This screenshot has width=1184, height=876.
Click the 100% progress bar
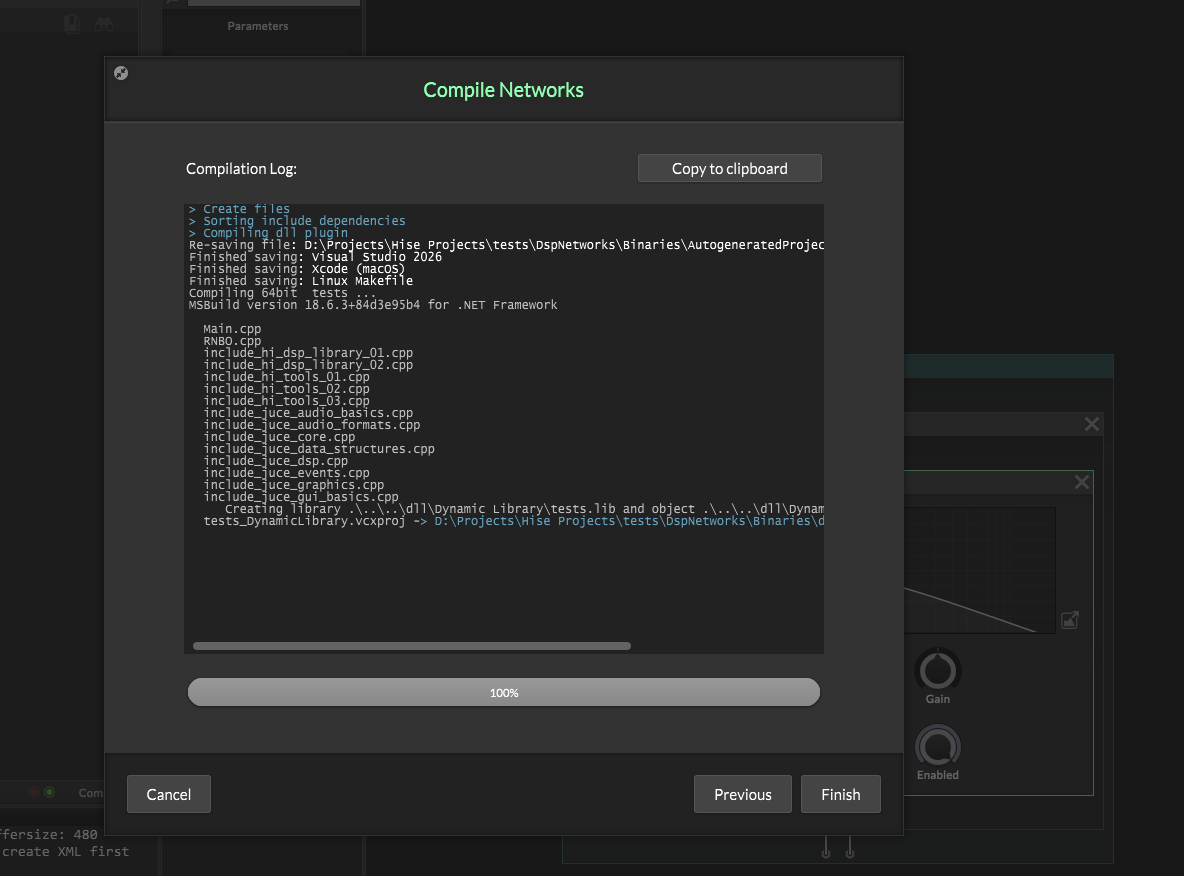point(504,692)
